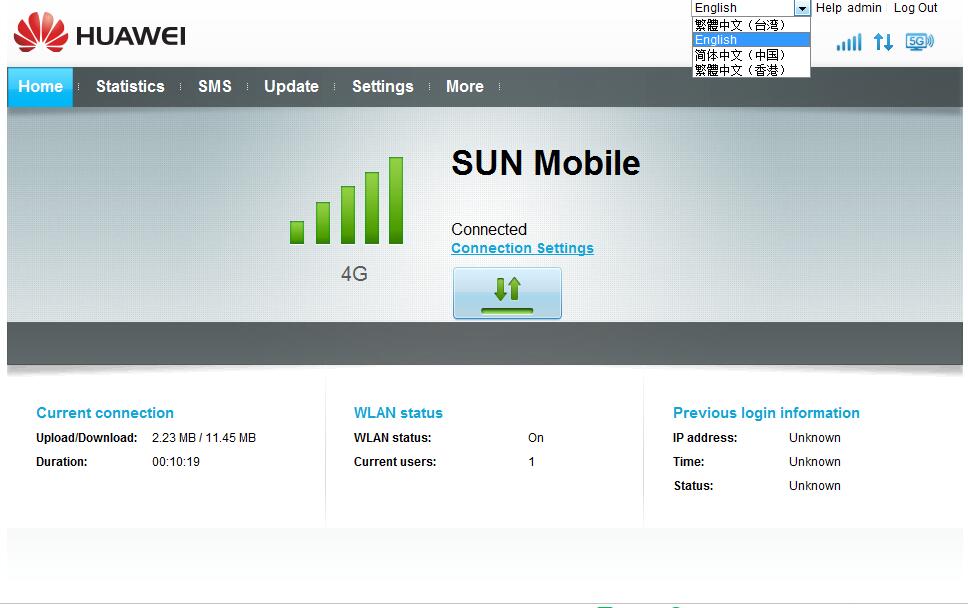Click the Time Unknown value
Screen dimensions: 968x608
coord(815,462)
